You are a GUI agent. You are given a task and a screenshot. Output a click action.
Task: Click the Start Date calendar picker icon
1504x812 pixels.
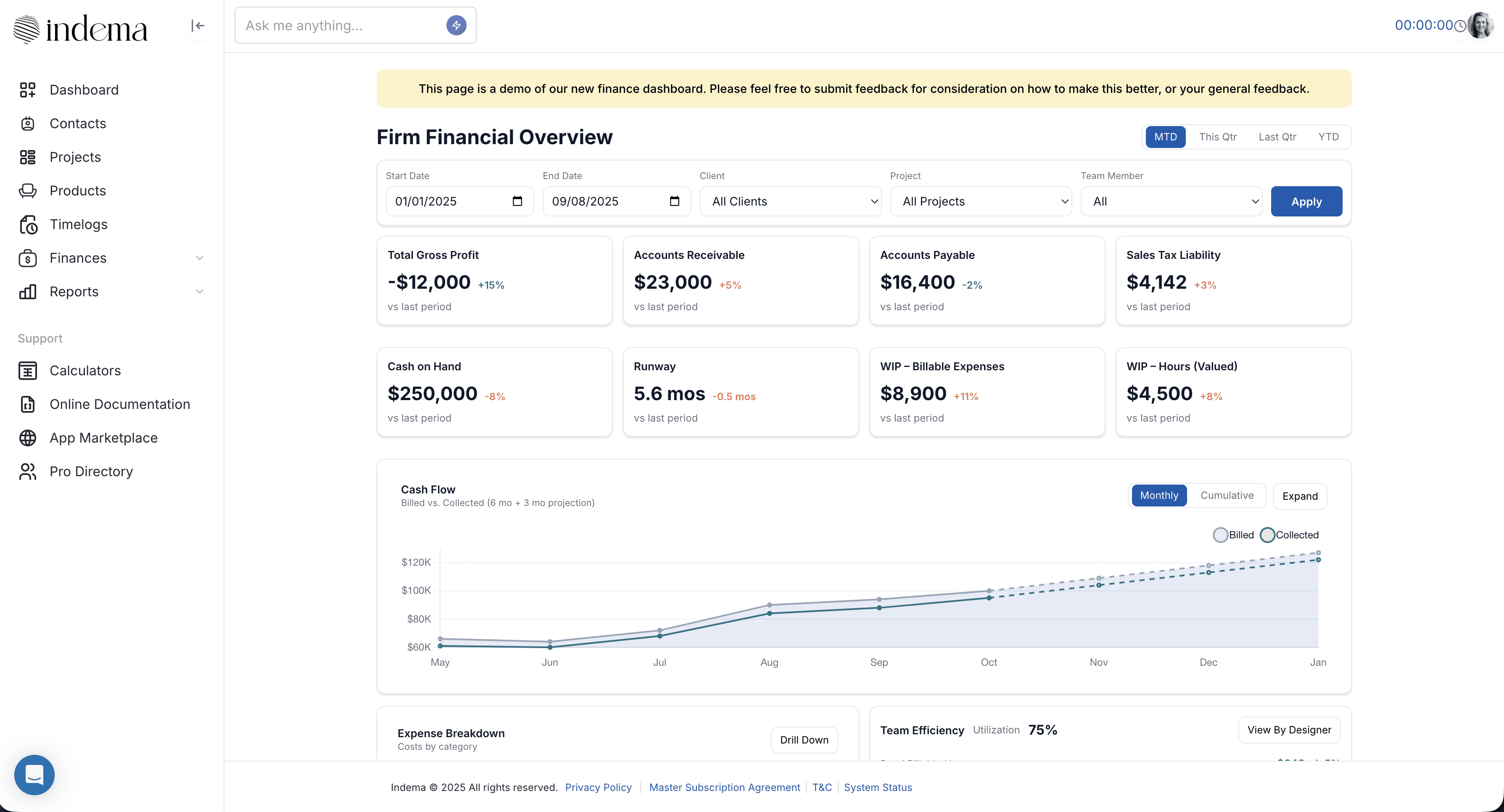coord(517,201)
